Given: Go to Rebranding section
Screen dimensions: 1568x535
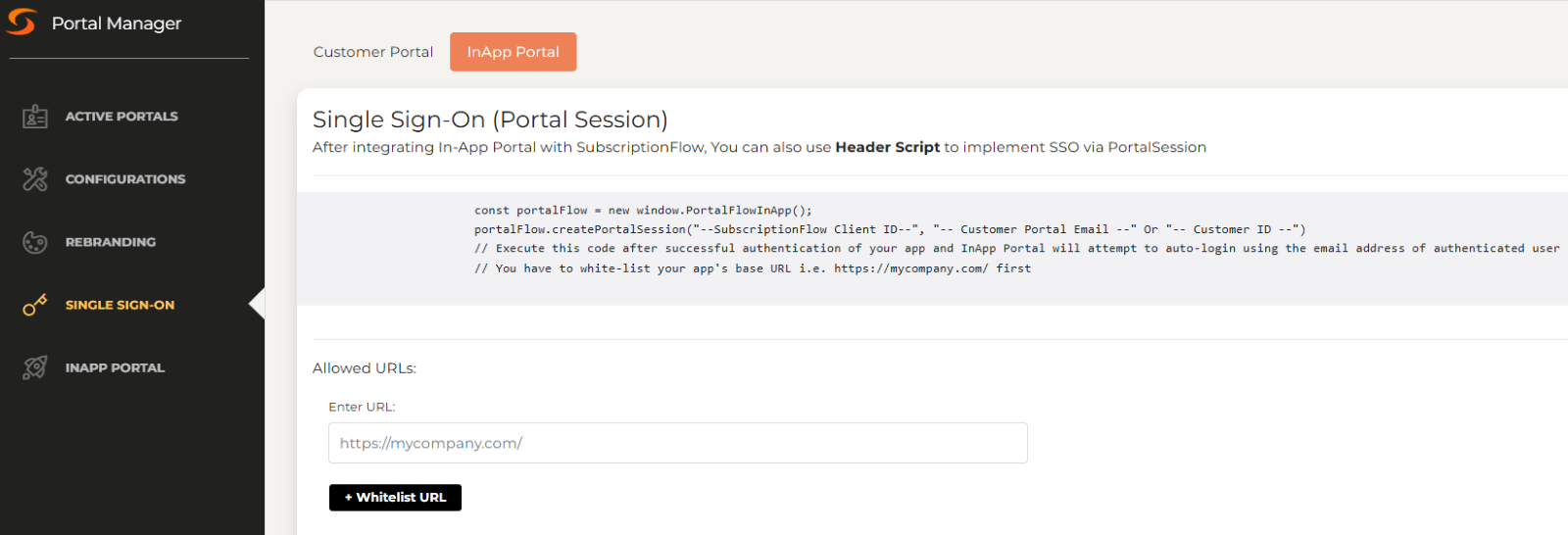Looking at the screenshot, I should tap(111, 242).
